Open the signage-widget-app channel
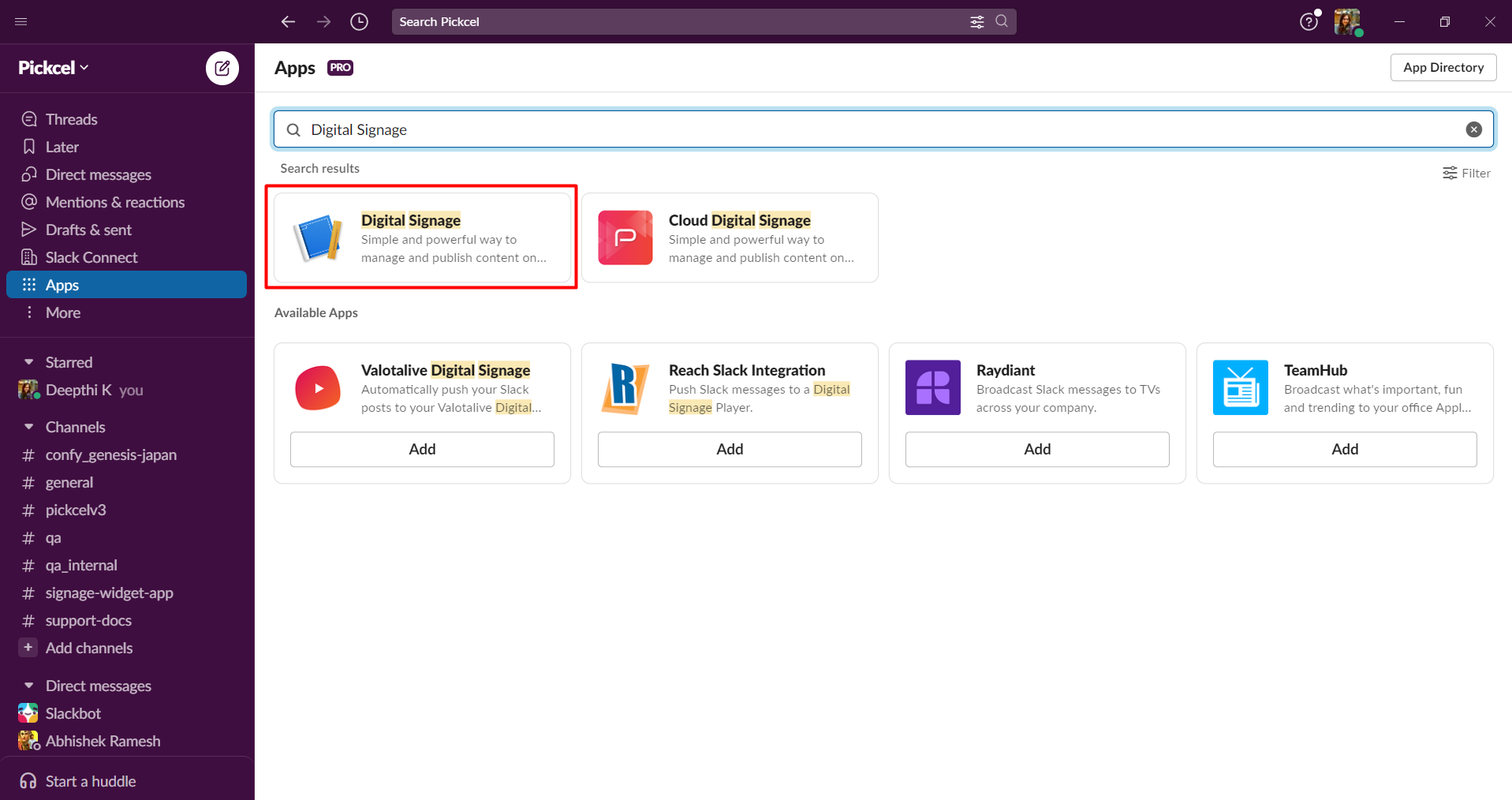The width and height of the screenshot is (1512, 800). tap(126, 593)
